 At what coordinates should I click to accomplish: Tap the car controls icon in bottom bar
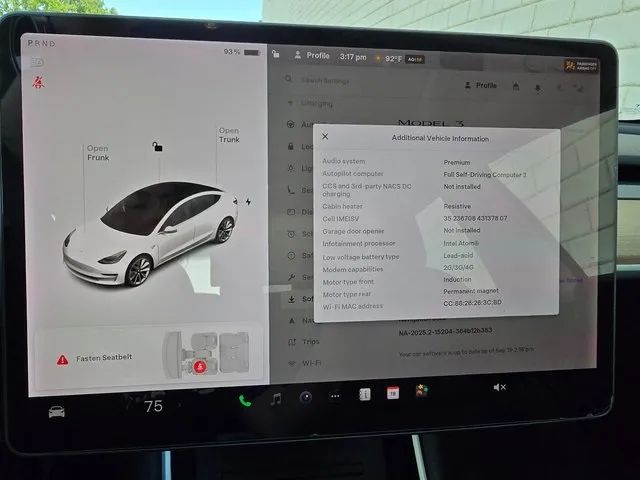[x=56, y=412]
